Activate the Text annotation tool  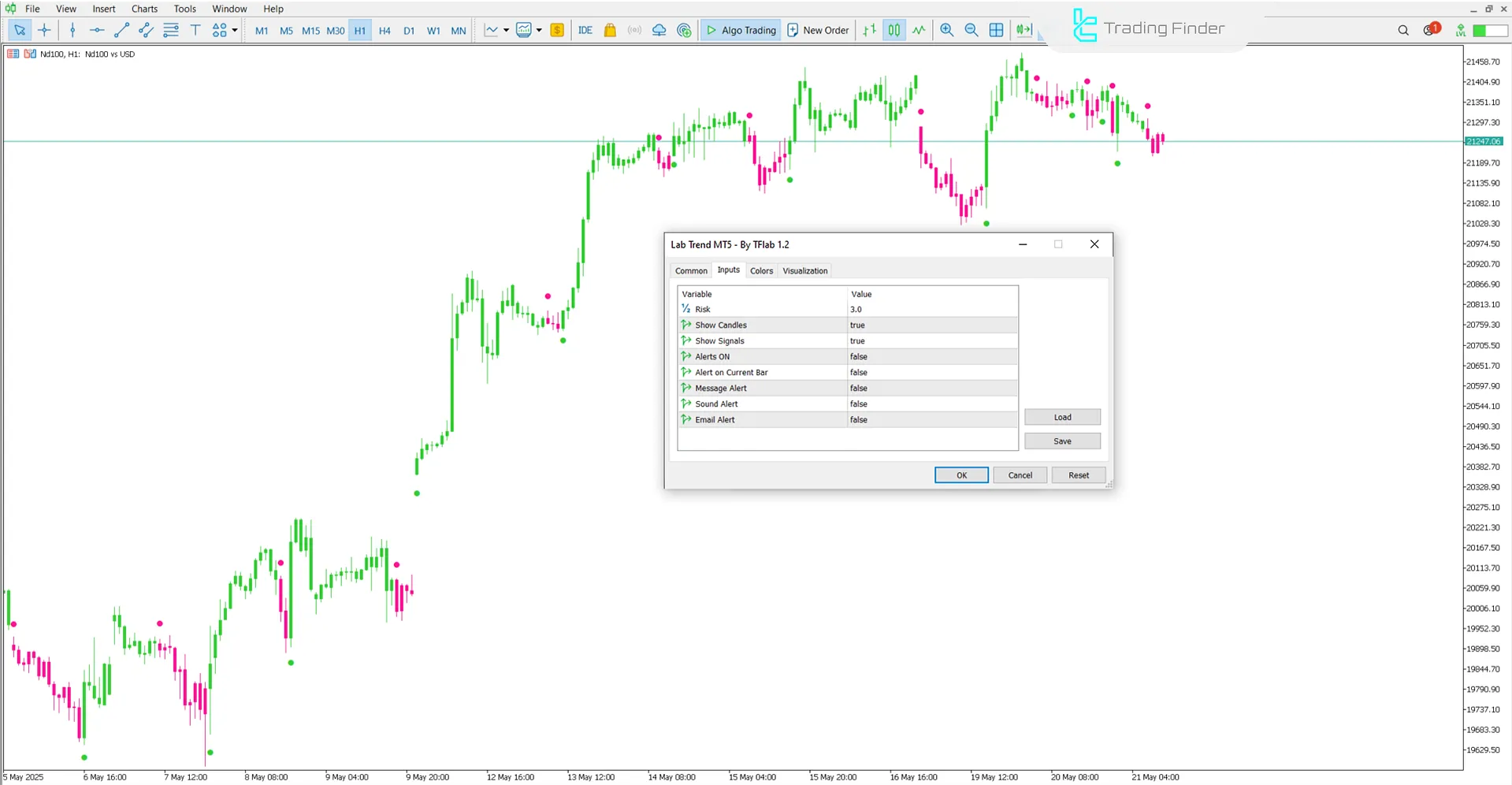click(195, 30)
